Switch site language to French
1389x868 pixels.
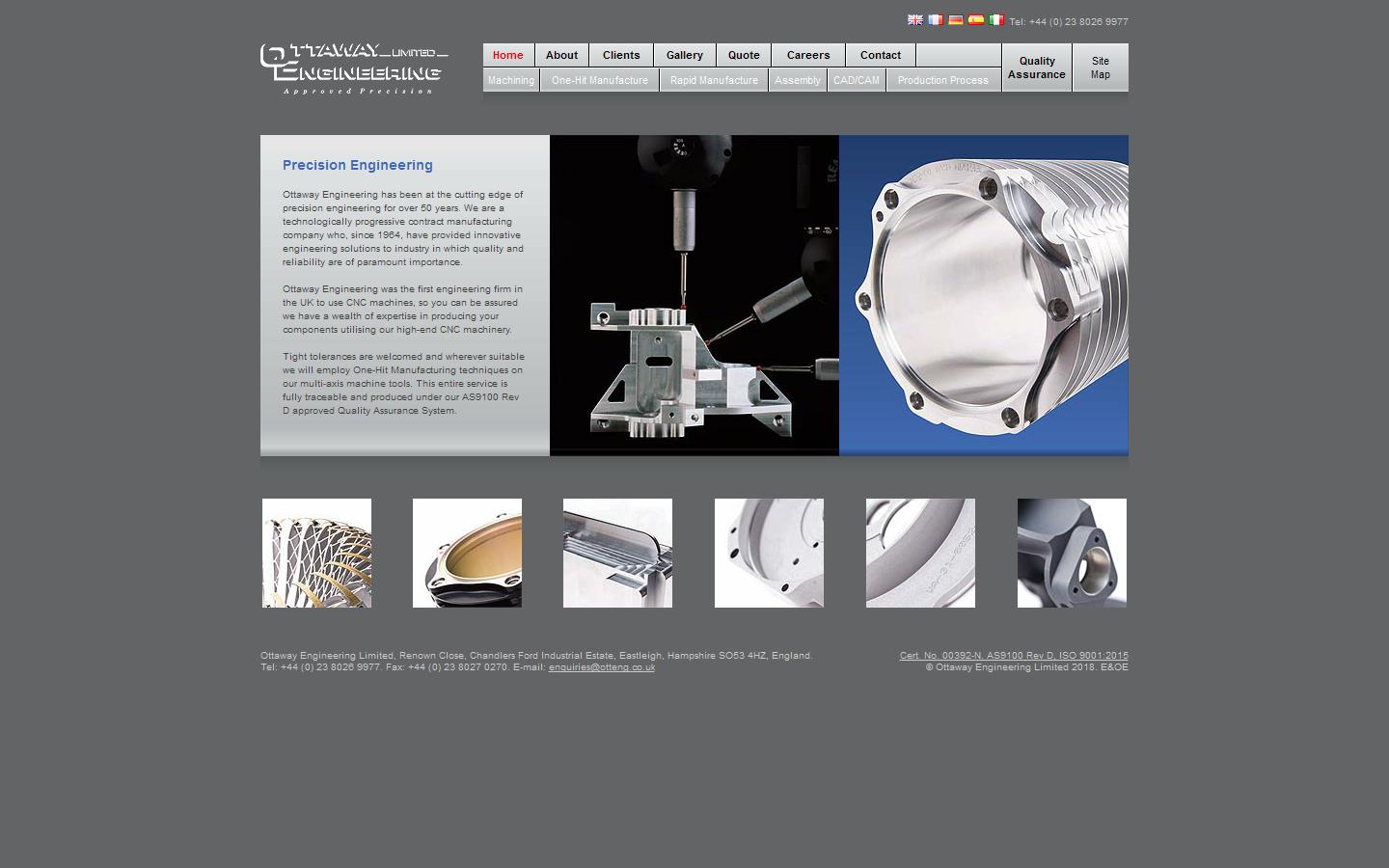(936, 19)
